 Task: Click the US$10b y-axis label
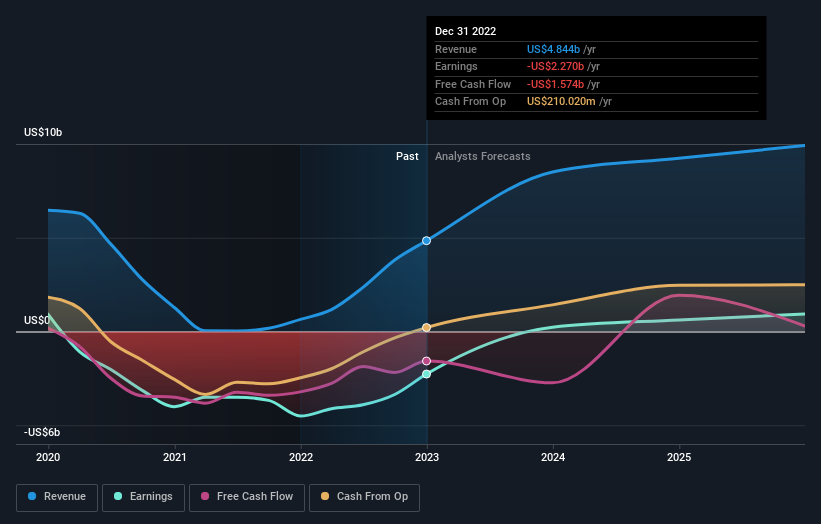43,132
